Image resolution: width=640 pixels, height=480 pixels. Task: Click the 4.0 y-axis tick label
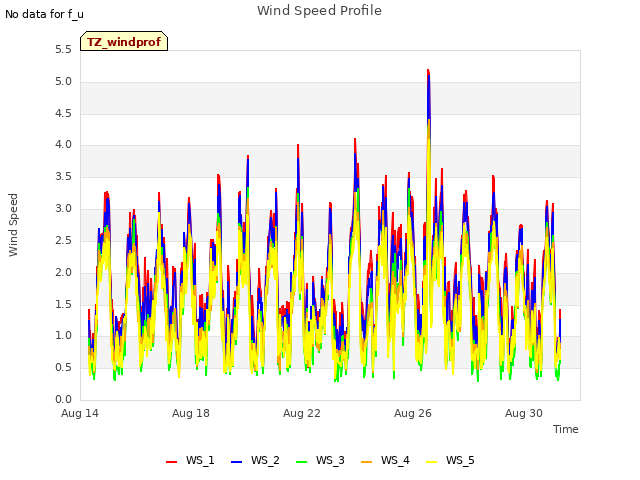(63, 144)
